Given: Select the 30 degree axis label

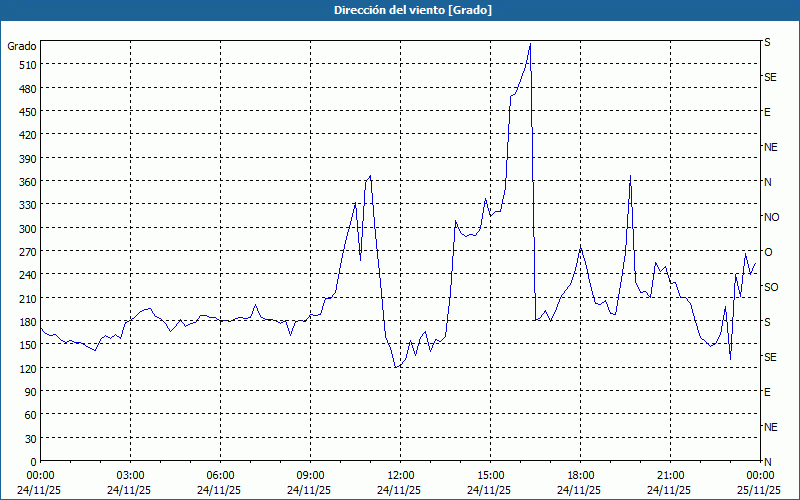Looking at the screenshot, I should point(31,438).
